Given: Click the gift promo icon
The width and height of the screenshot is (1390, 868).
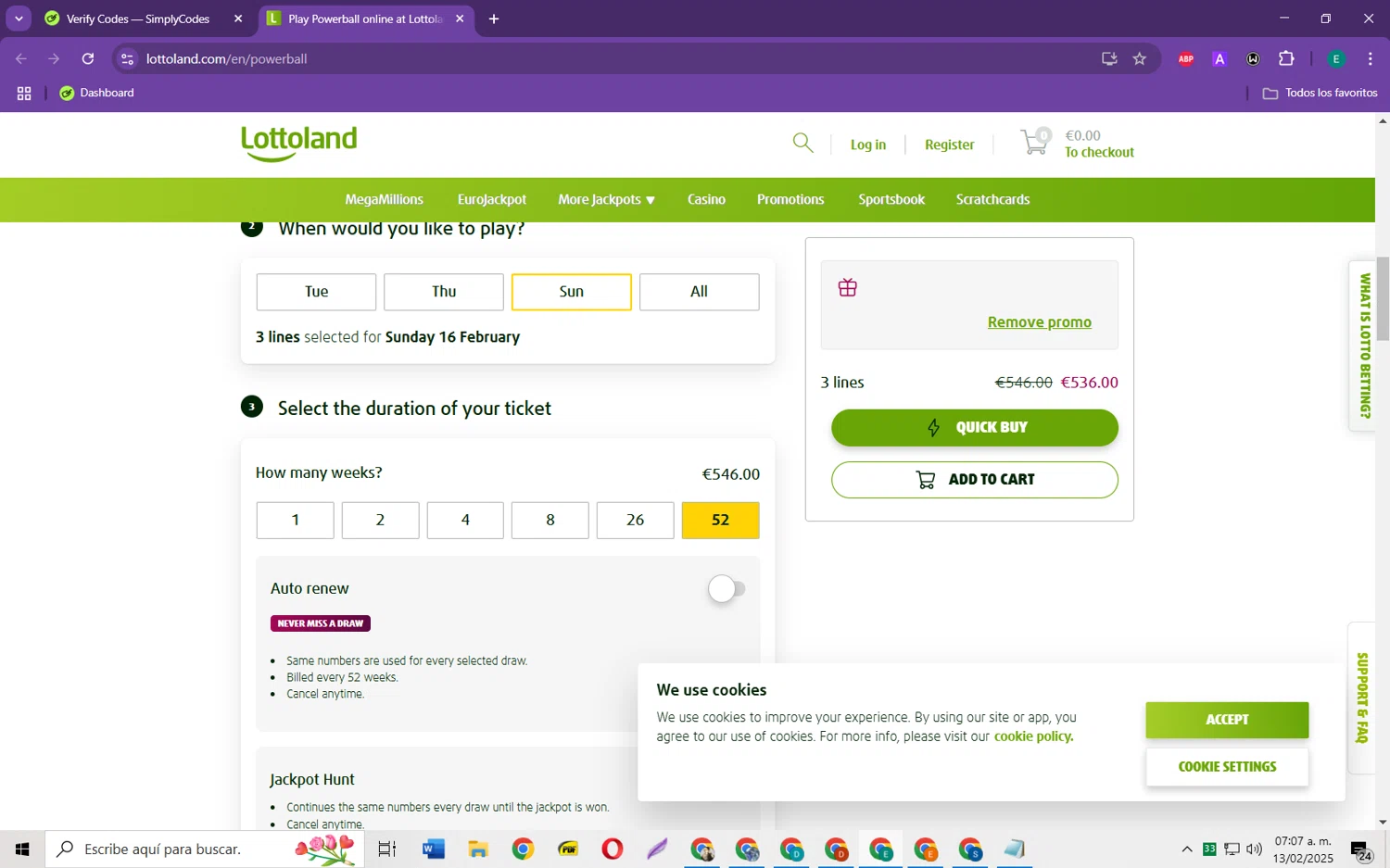Looking at the screenshot, I should tap(848, 288).
